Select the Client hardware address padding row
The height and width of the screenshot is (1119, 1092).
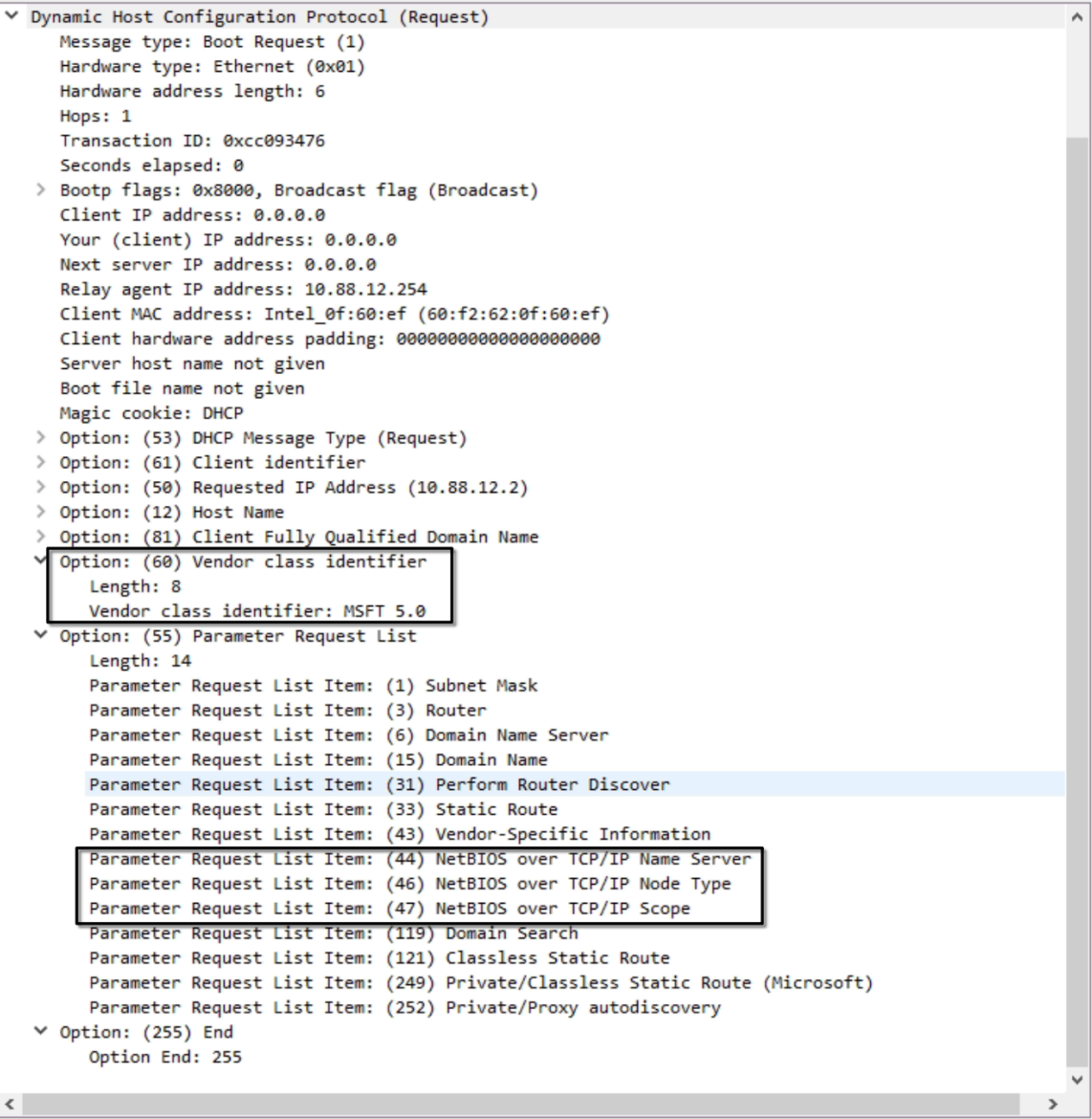coord(331,339)
